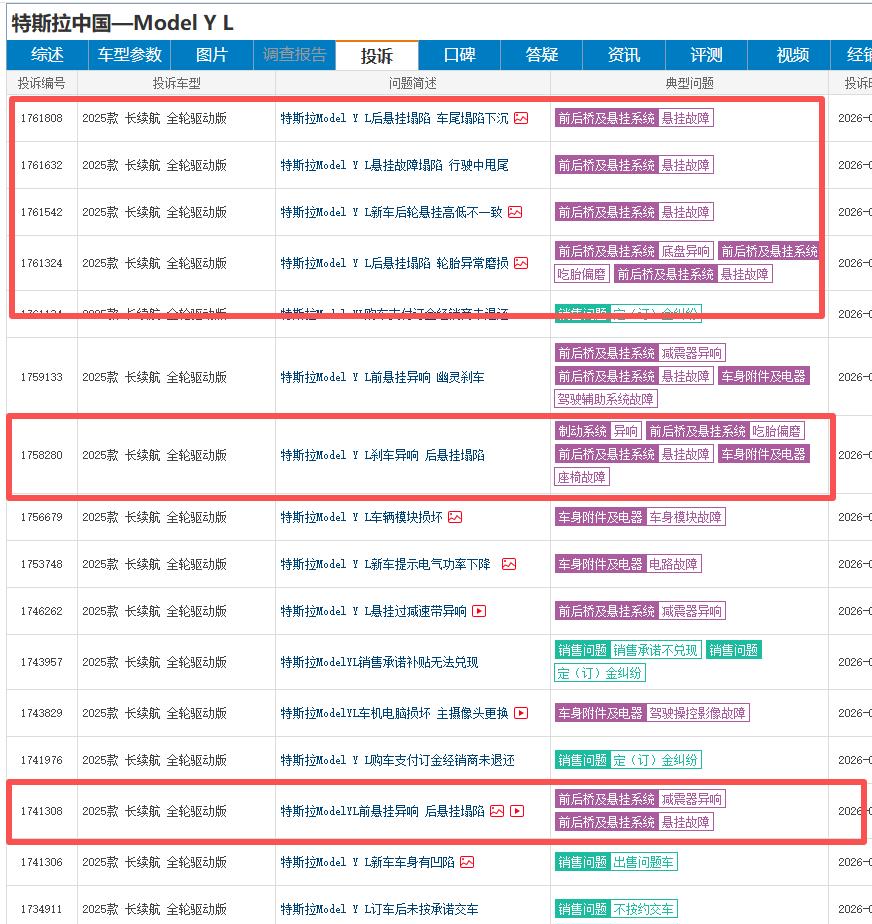Open the 图片 tab

click(x=212, y=55)
